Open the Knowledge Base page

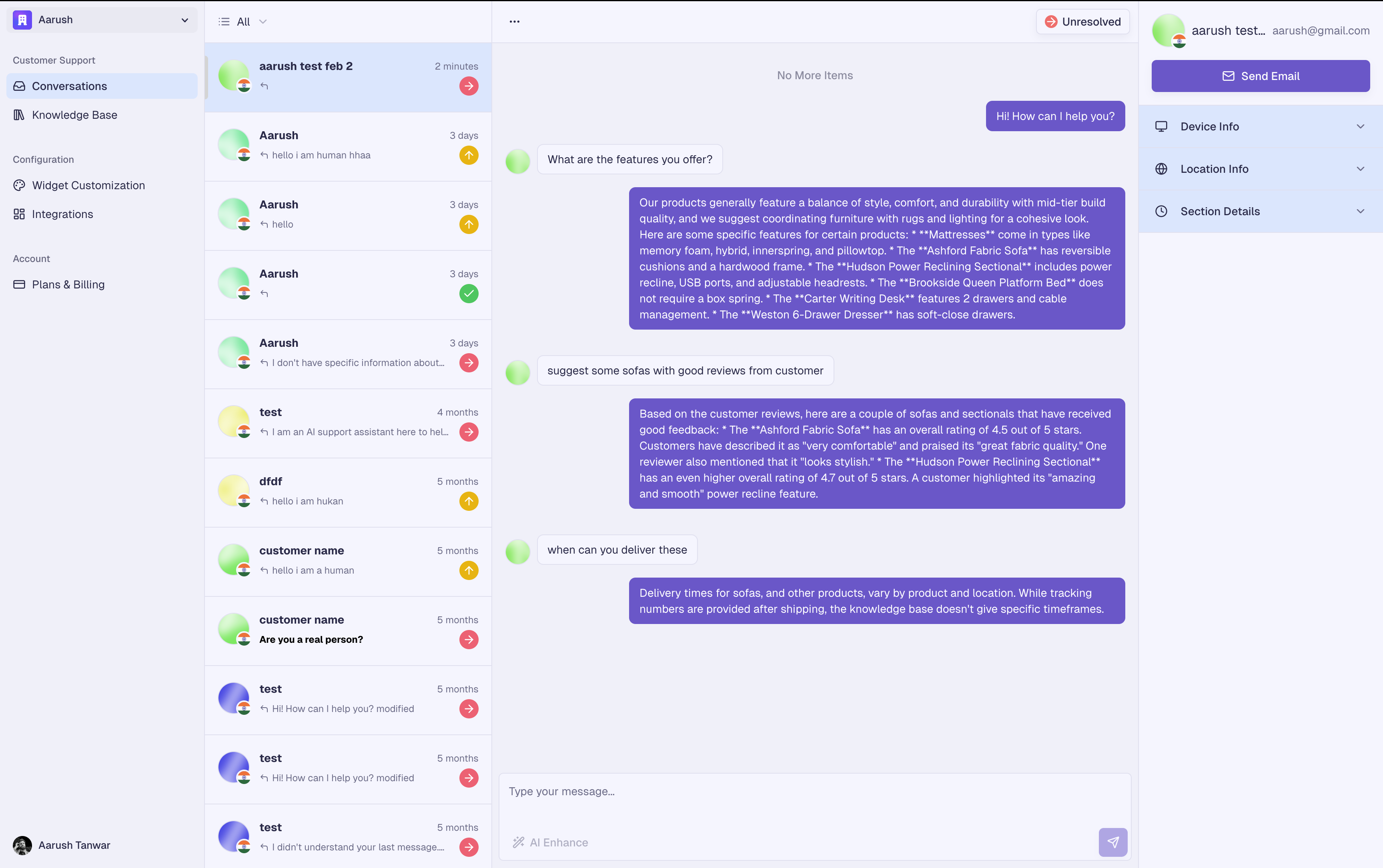pos(74,115)
